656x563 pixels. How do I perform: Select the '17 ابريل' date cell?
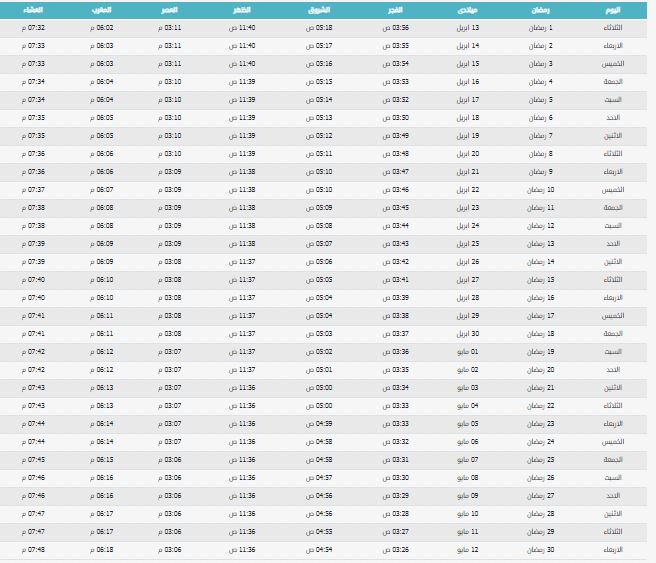point(468,100)
